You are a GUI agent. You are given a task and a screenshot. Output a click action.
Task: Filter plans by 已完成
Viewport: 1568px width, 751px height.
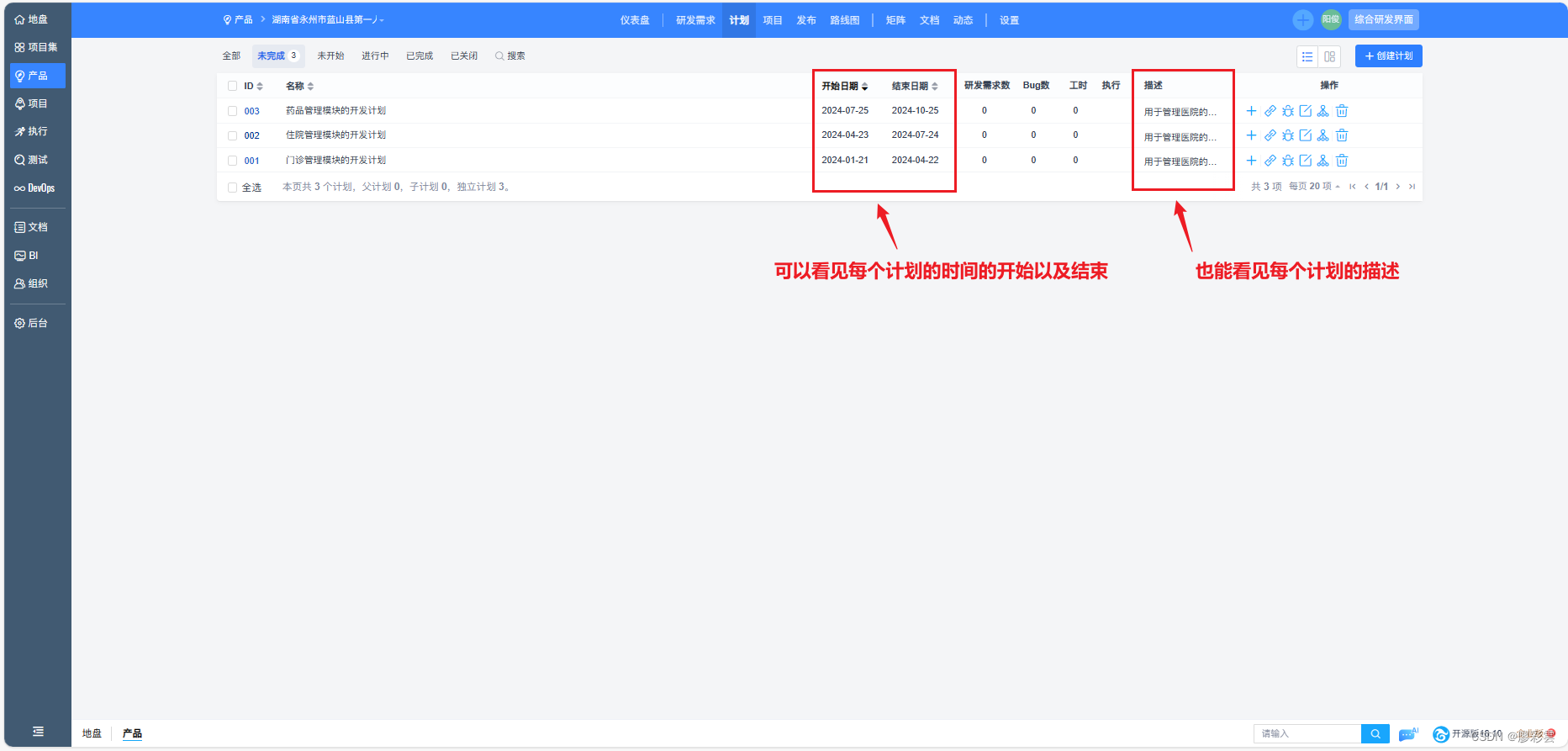click(x=420, y=56)
